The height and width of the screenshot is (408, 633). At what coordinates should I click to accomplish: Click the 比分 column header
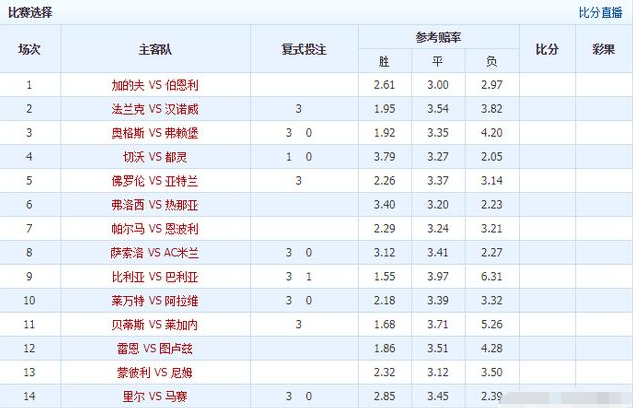pyautogui.click(x=547, y=49)
